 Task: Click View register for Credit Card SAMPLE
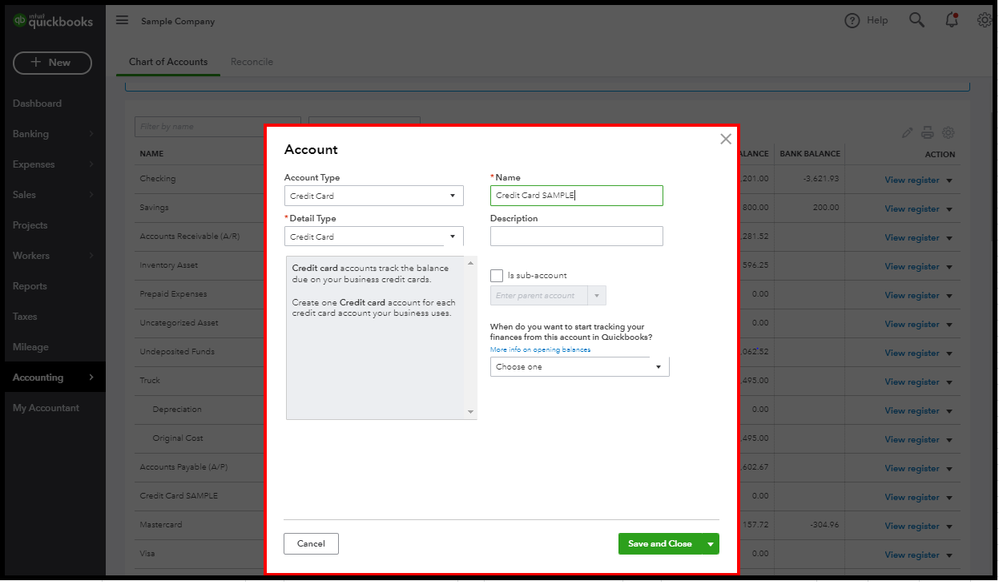tap(912, 497)
